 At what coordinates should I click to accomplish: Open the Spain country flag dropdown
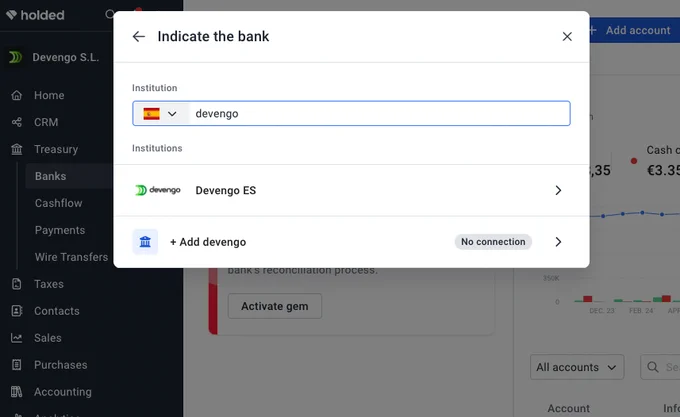click(160, 114)
